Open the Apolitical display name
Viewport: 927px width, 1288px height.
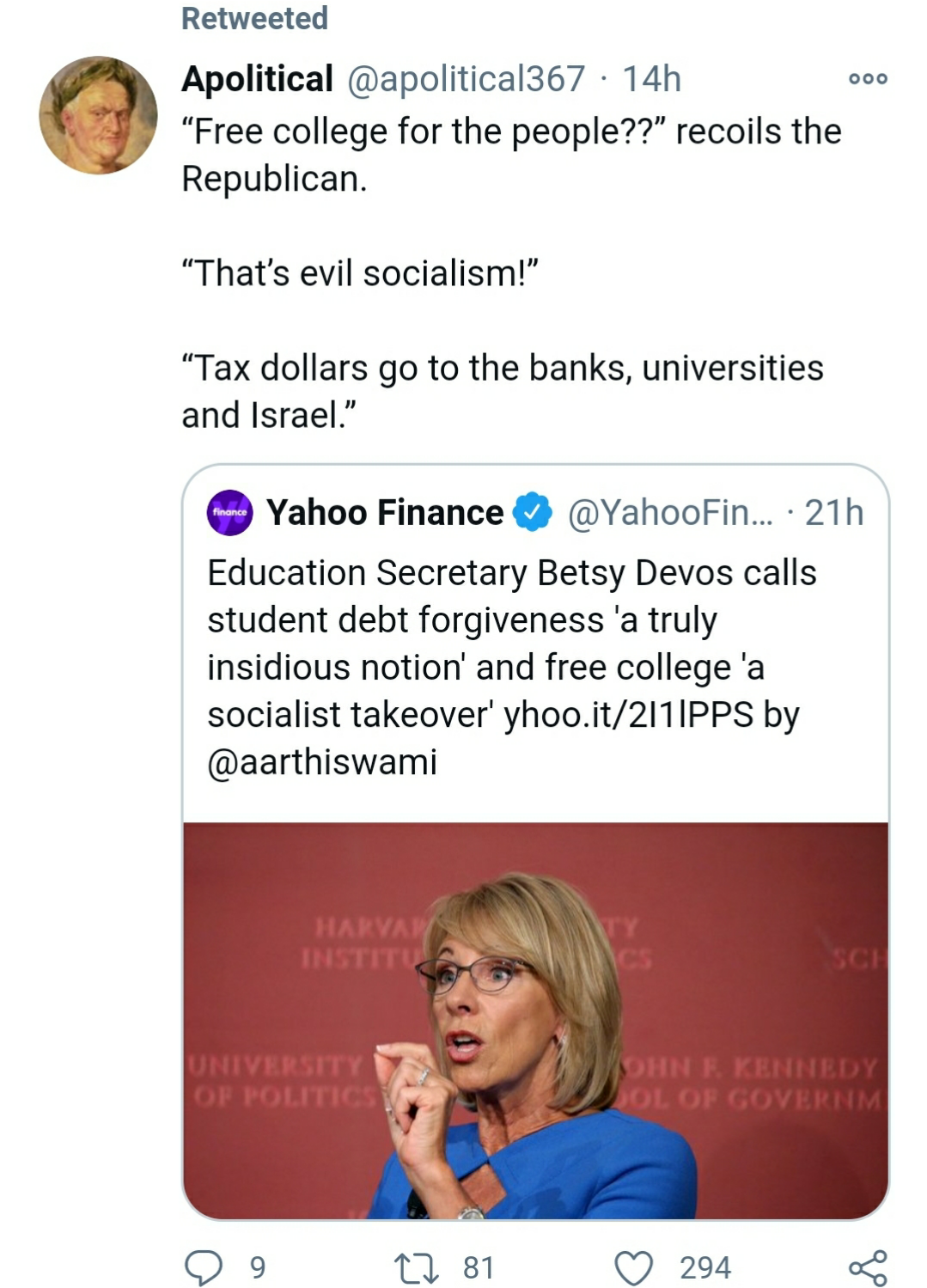tap(257, 79)
